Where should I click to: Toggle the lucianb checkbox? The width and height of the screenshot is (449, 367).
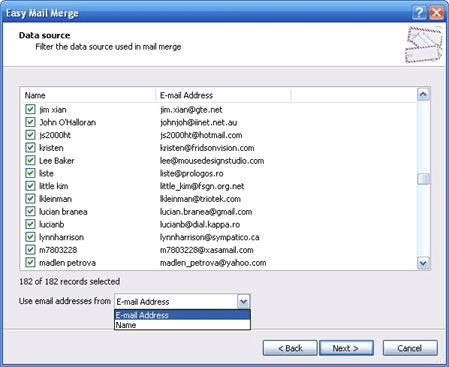click(x=30, y=224)
